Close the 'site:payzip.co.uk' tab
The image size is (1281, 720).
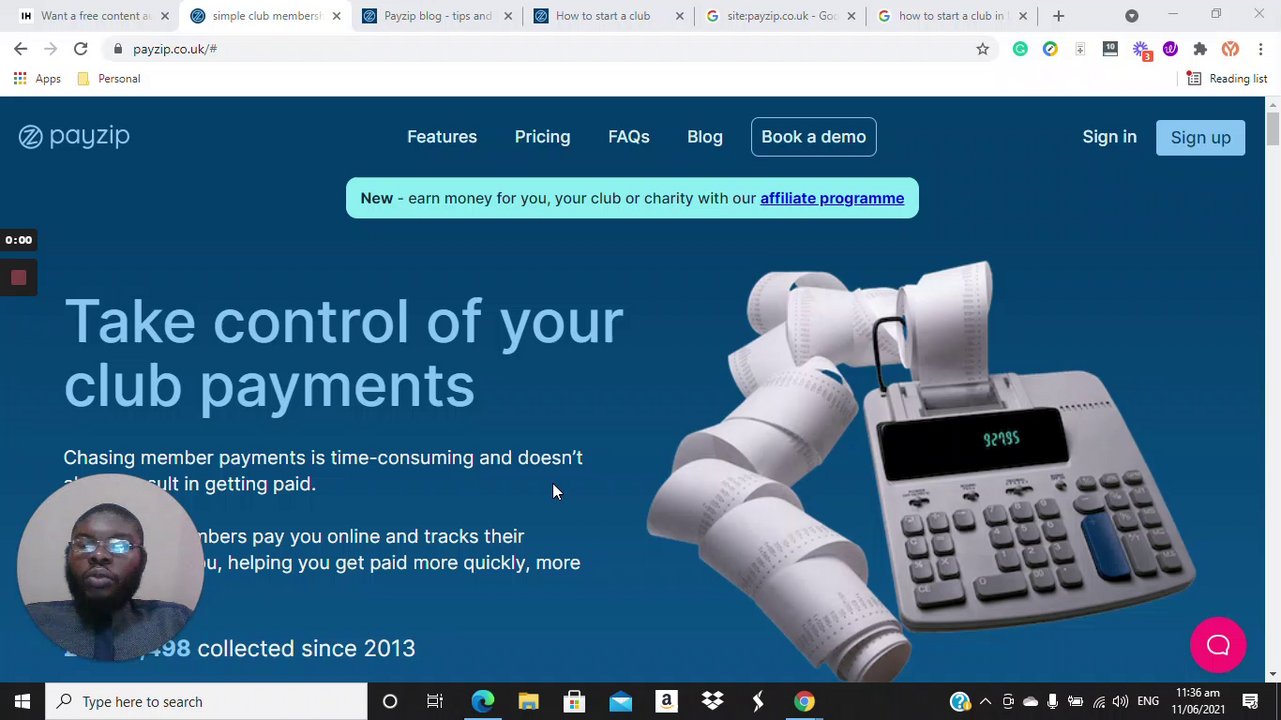pyautogui.click(x=852, y=16)
